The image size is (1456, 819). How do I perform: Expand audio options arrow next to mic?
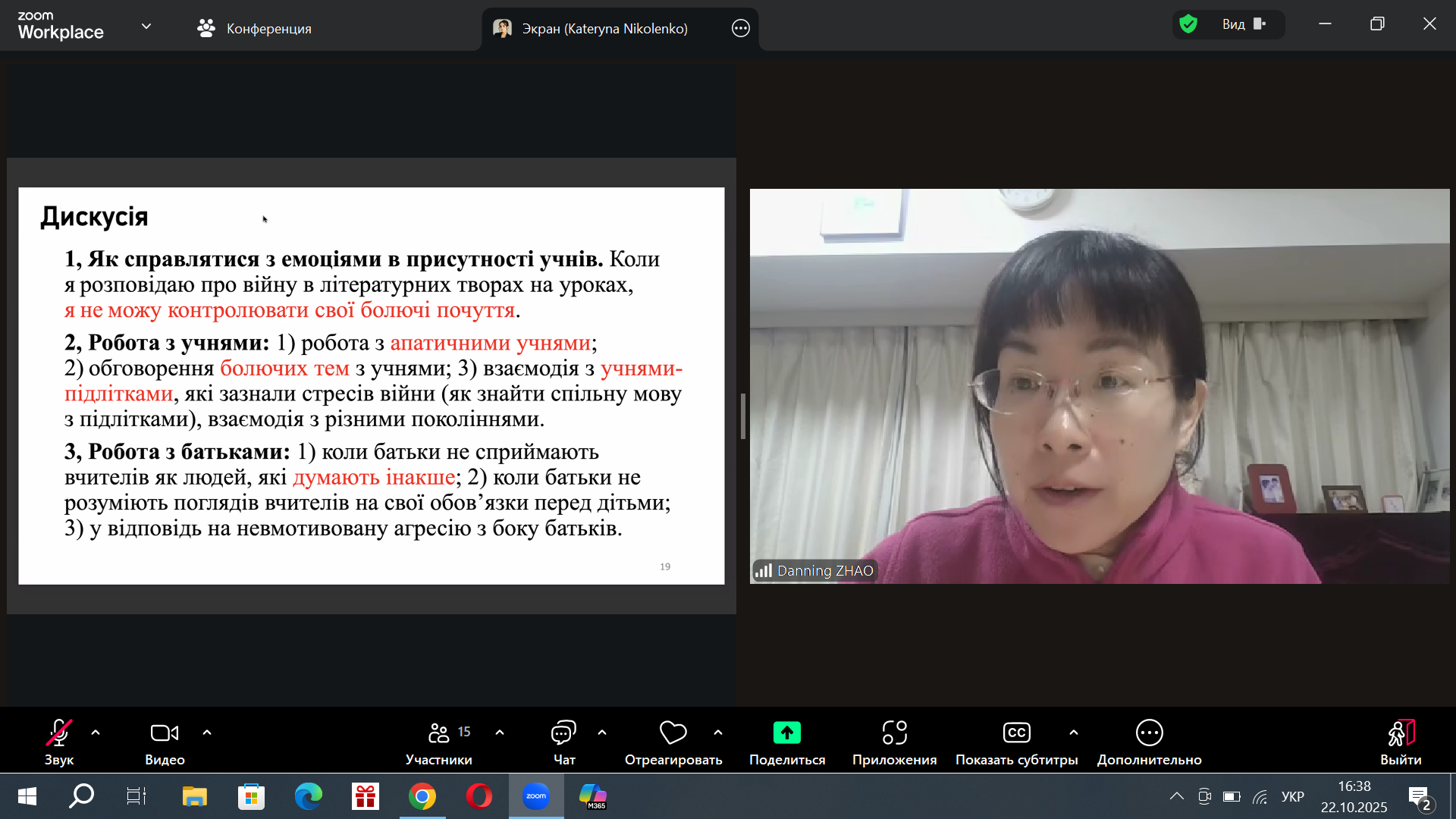(x=96, y=733)
